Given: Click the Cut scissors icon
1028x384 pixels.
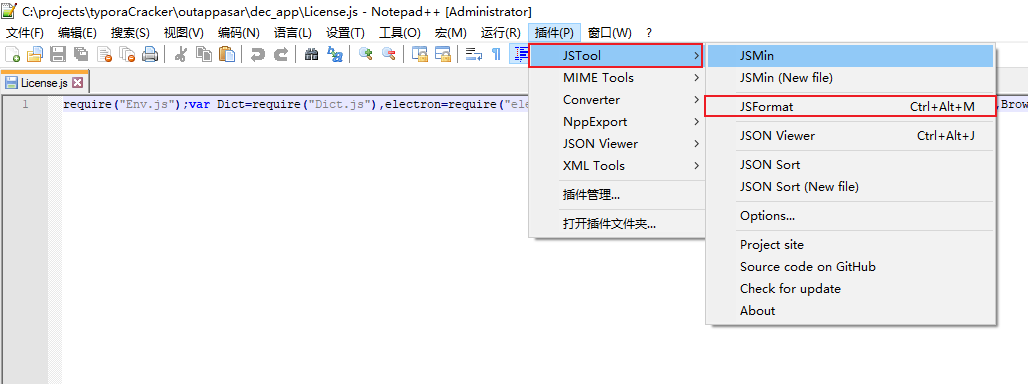Looking at the screenshot, I should click(181, 54).
